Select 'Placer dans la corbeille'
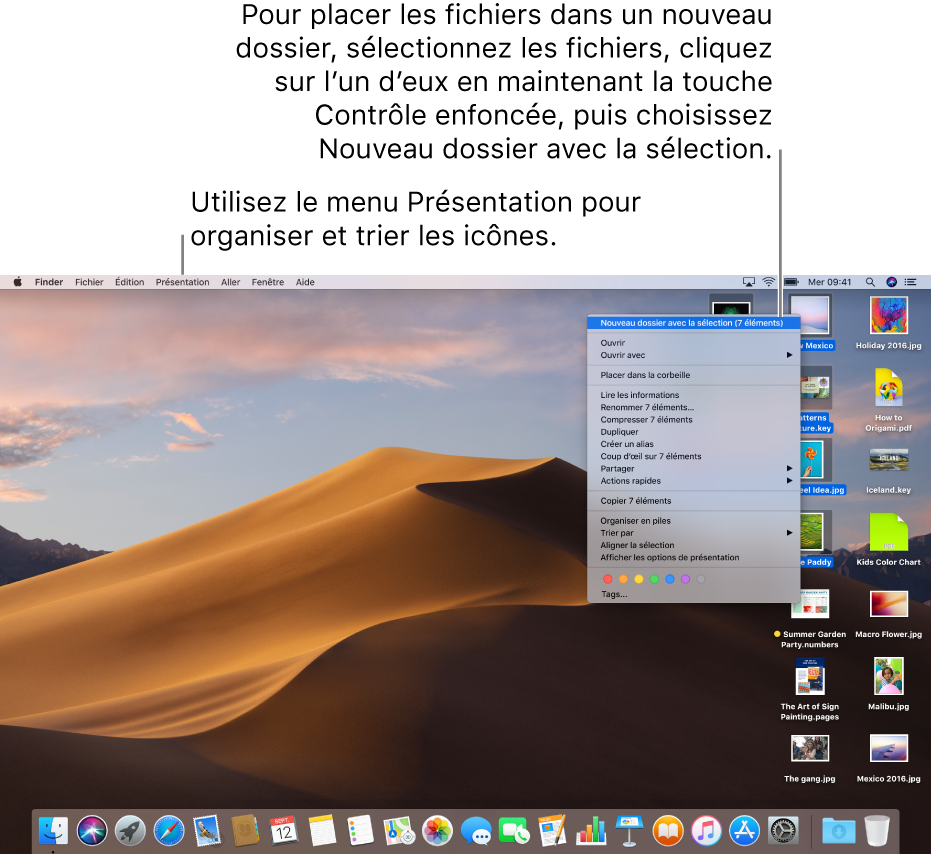 pos(645,375)
